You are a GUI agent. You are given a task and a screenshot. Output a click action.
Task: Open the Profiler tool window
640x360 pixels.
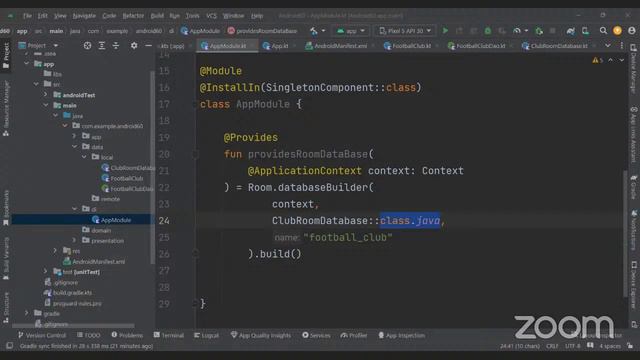tap(354, 335)
